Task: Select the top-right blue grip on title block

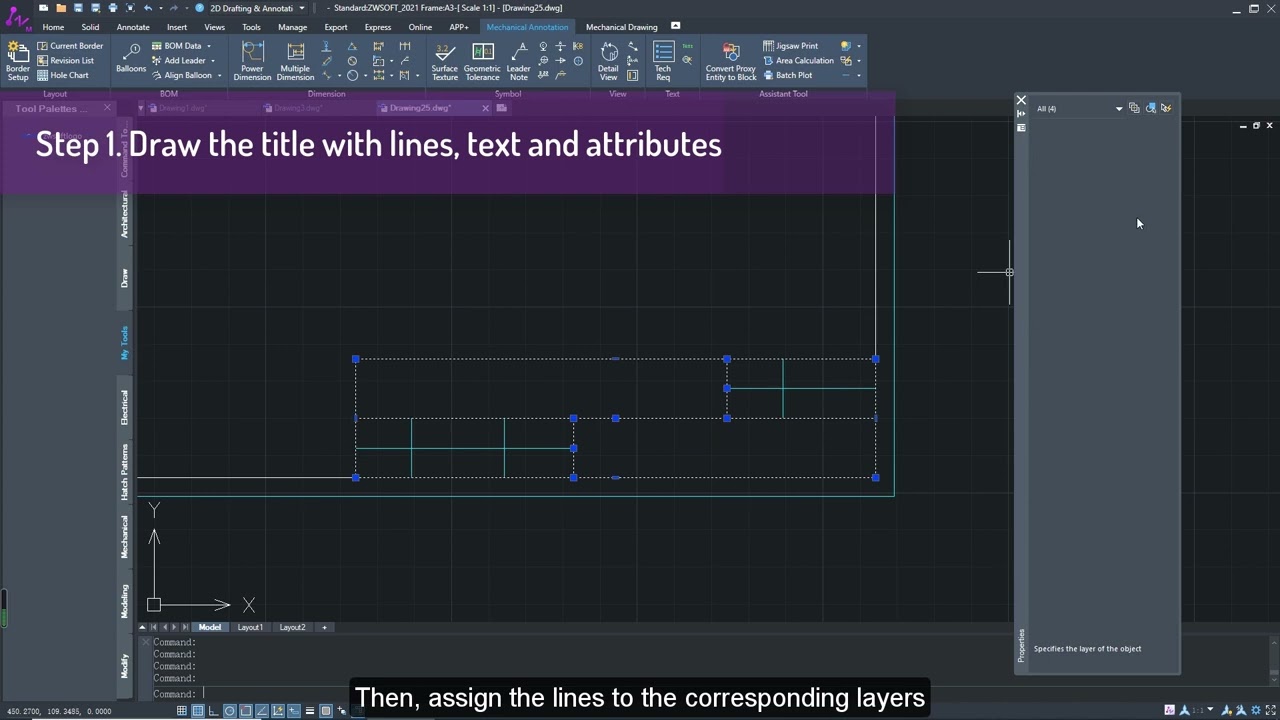Action: coord(876,359)
